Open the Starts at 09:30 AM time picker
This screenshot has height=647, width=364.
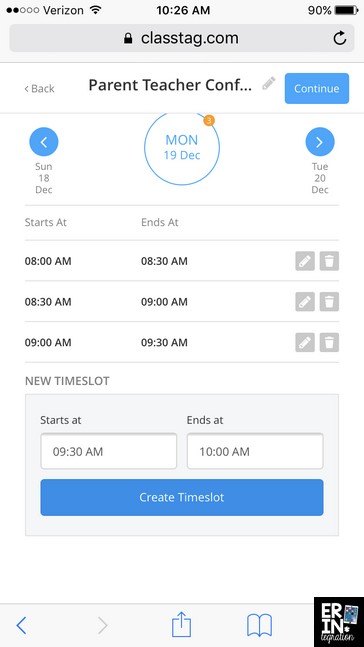(109, 451)
